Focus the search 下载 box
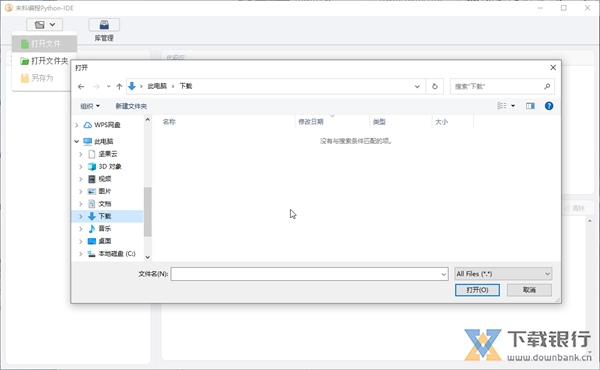The image size is (600, 370). coord(497,86)
